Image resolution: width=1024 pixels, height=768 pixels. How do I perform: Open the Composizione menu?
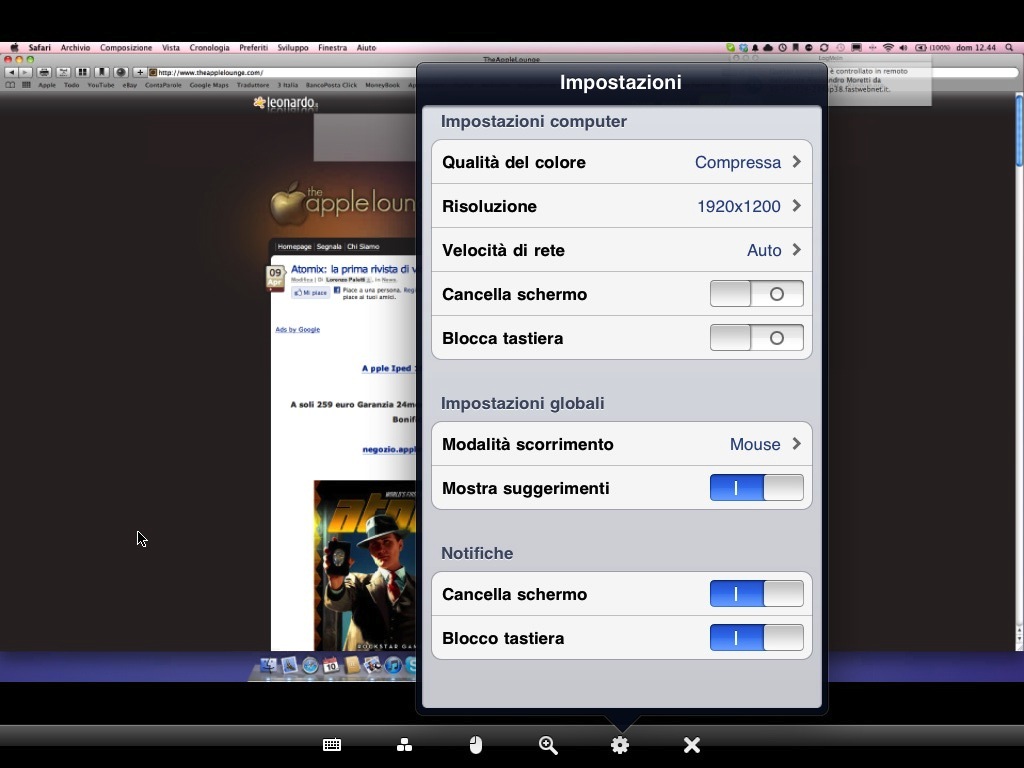[x=125, y=48]
